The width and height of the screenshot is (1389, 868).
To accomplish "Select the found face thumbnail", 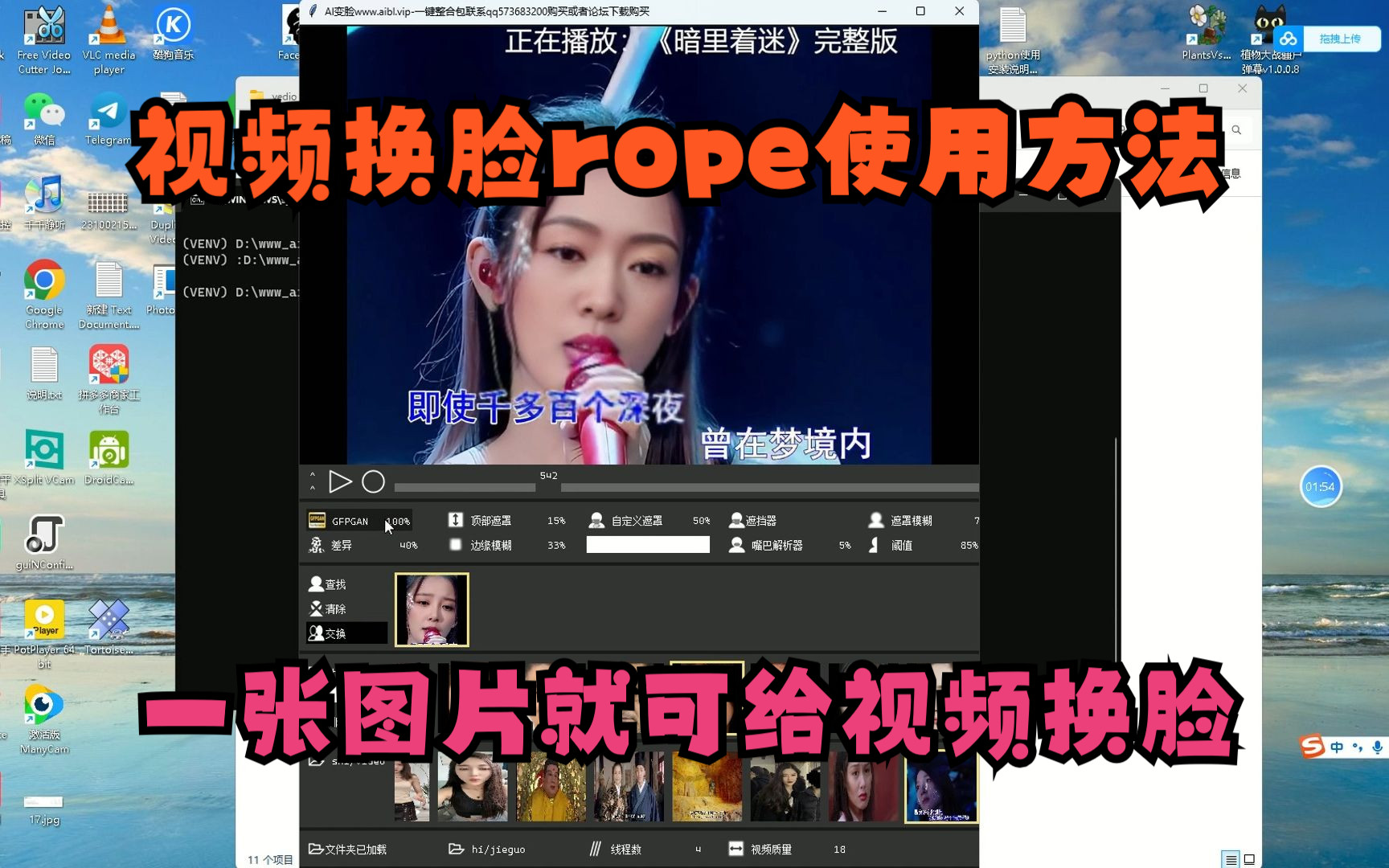I will (x=432, y=609).
